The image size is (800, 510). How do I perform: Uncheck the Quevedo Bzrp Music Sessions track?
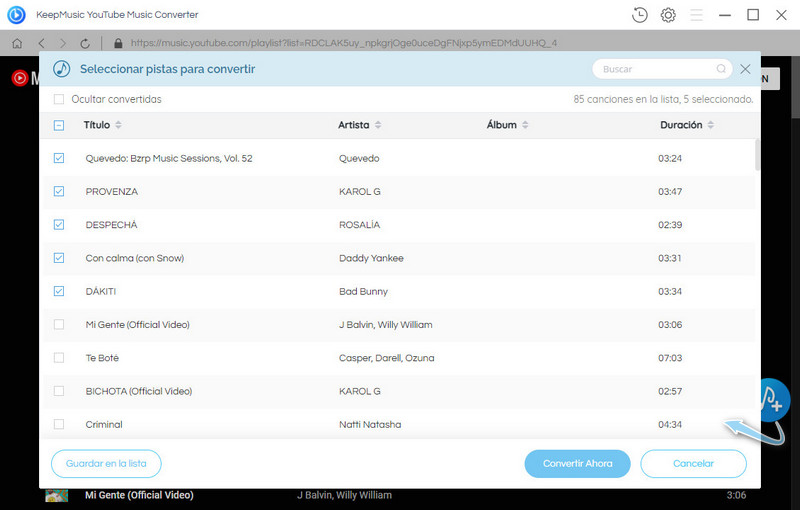(59, 158)
